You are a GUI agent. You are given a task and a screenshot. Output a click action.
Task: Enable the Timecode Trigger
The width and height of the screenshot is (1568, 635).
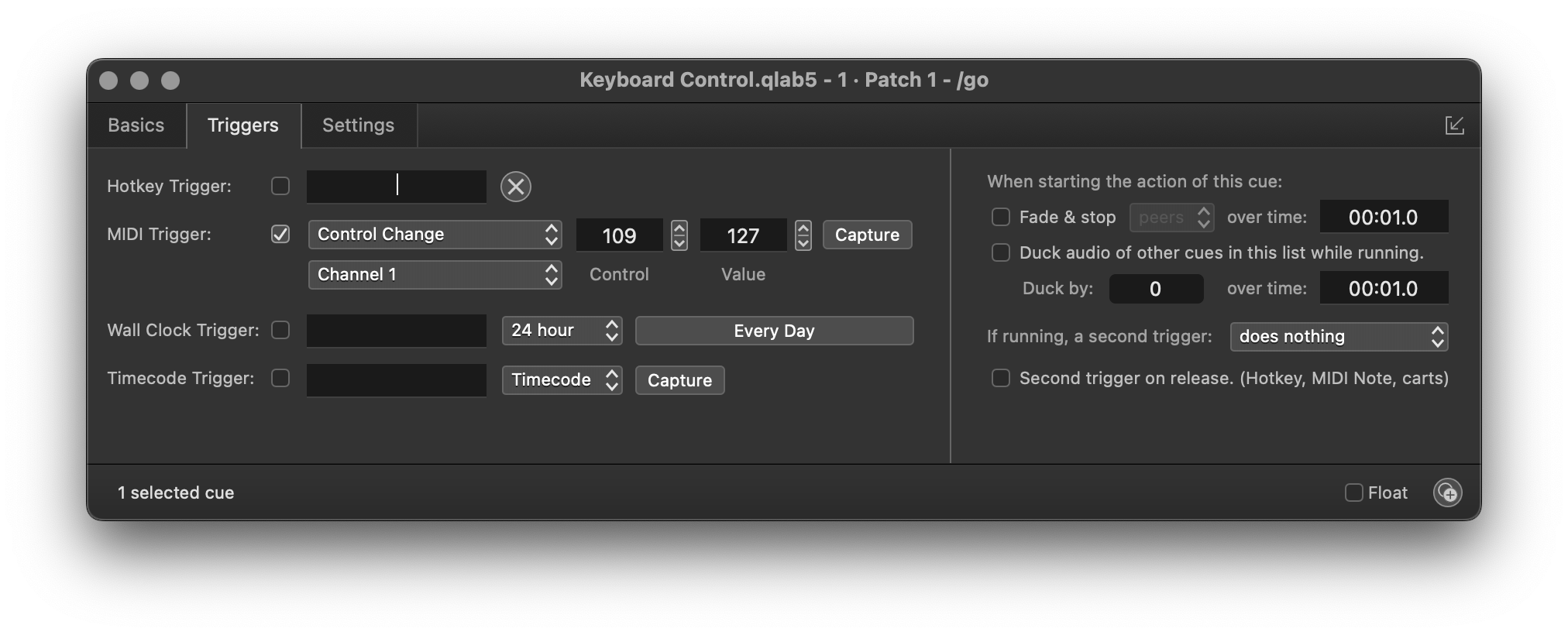280,378
